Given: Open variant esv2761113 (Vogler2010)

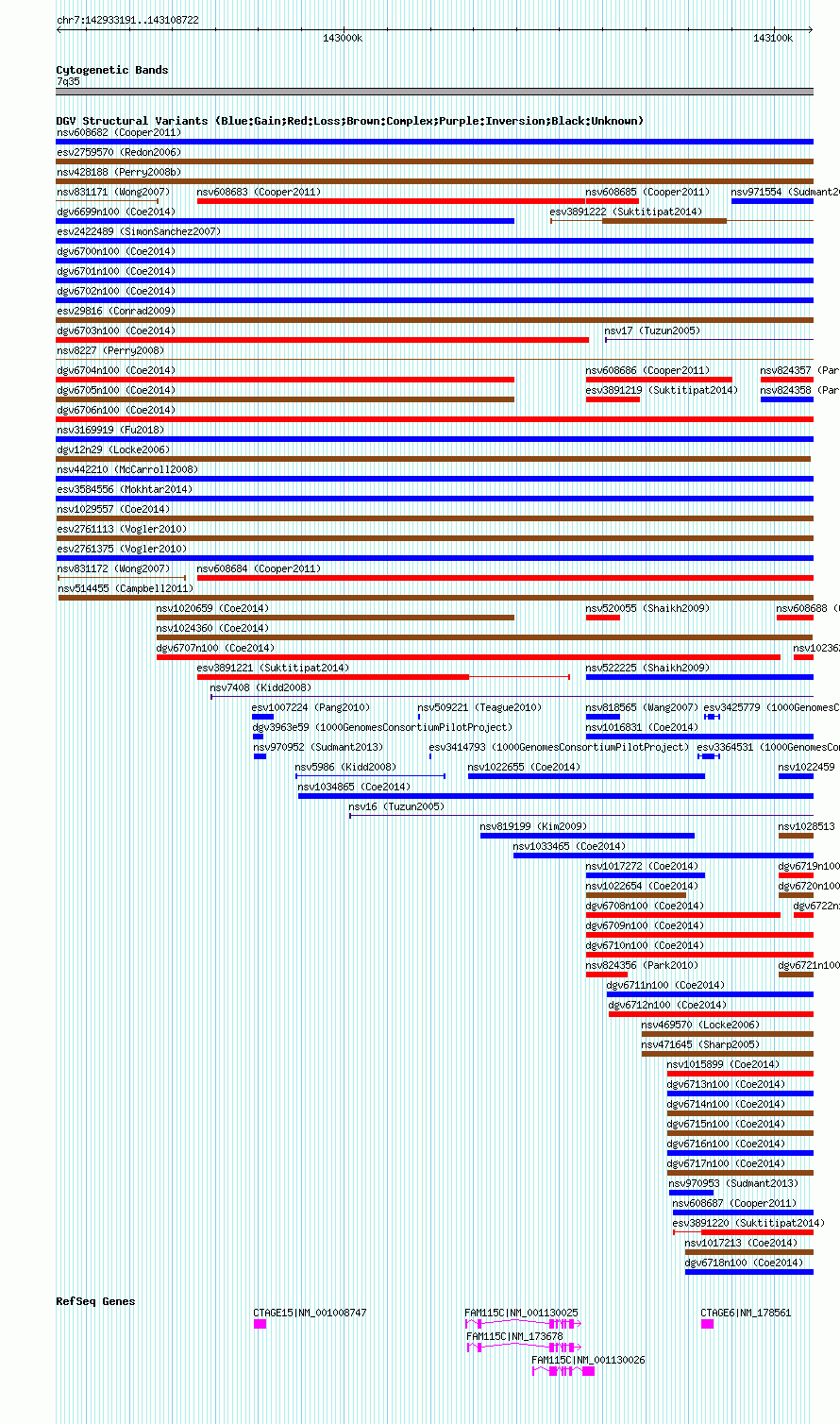Looking at the screenshot, I should (434, 538).
